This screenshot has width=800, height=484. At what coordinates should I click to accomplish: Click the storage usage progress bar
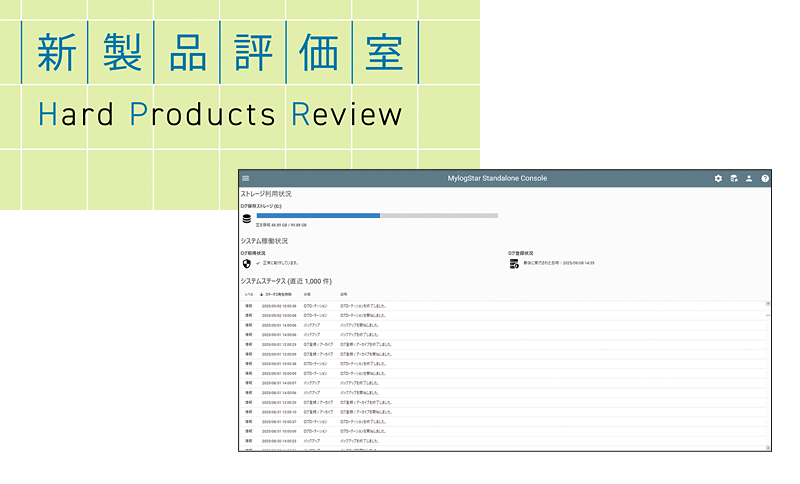tap(377, 215)
